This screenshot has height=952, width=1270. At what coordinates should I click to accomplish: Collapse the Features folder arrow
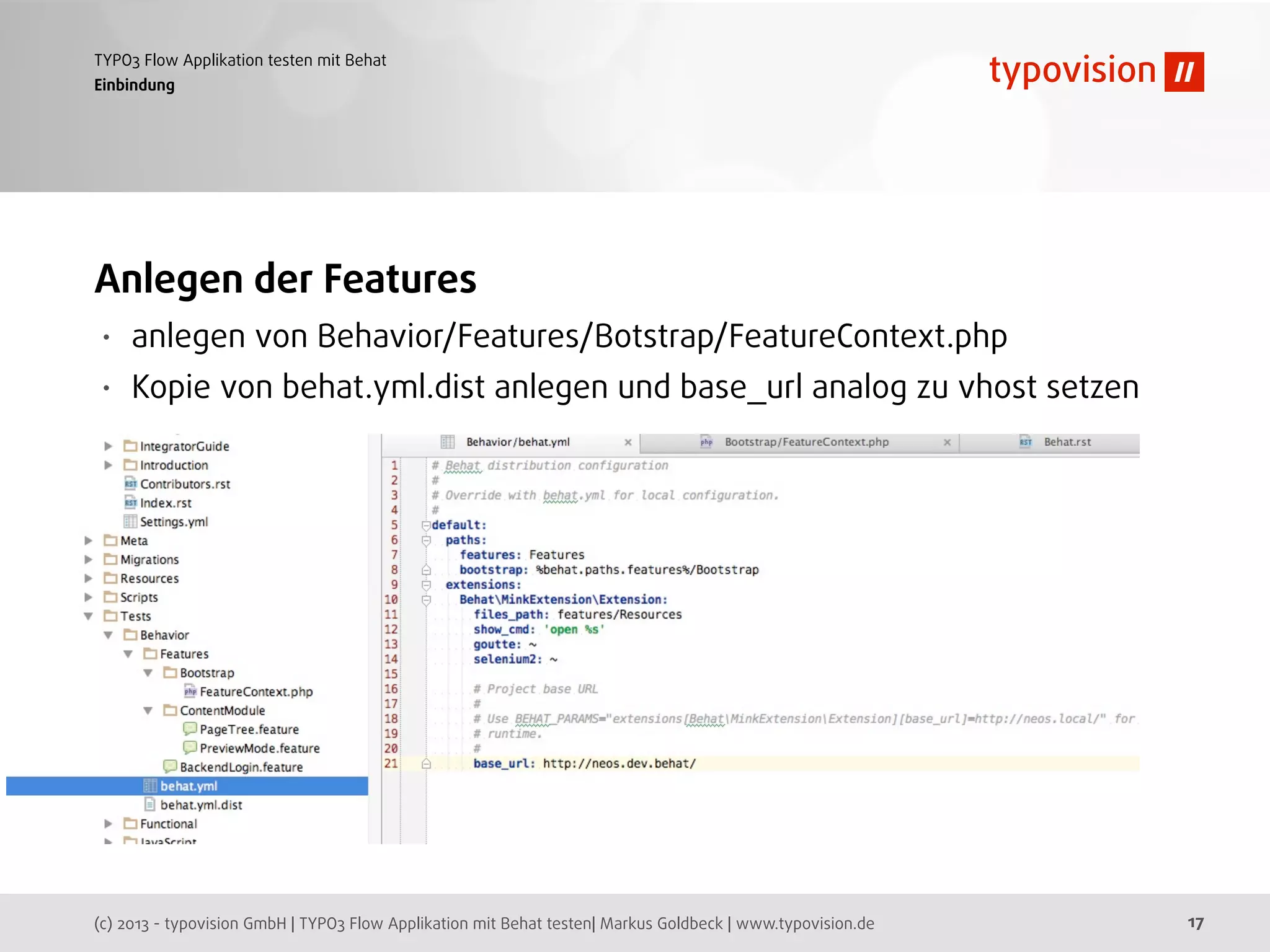point(128,654)
